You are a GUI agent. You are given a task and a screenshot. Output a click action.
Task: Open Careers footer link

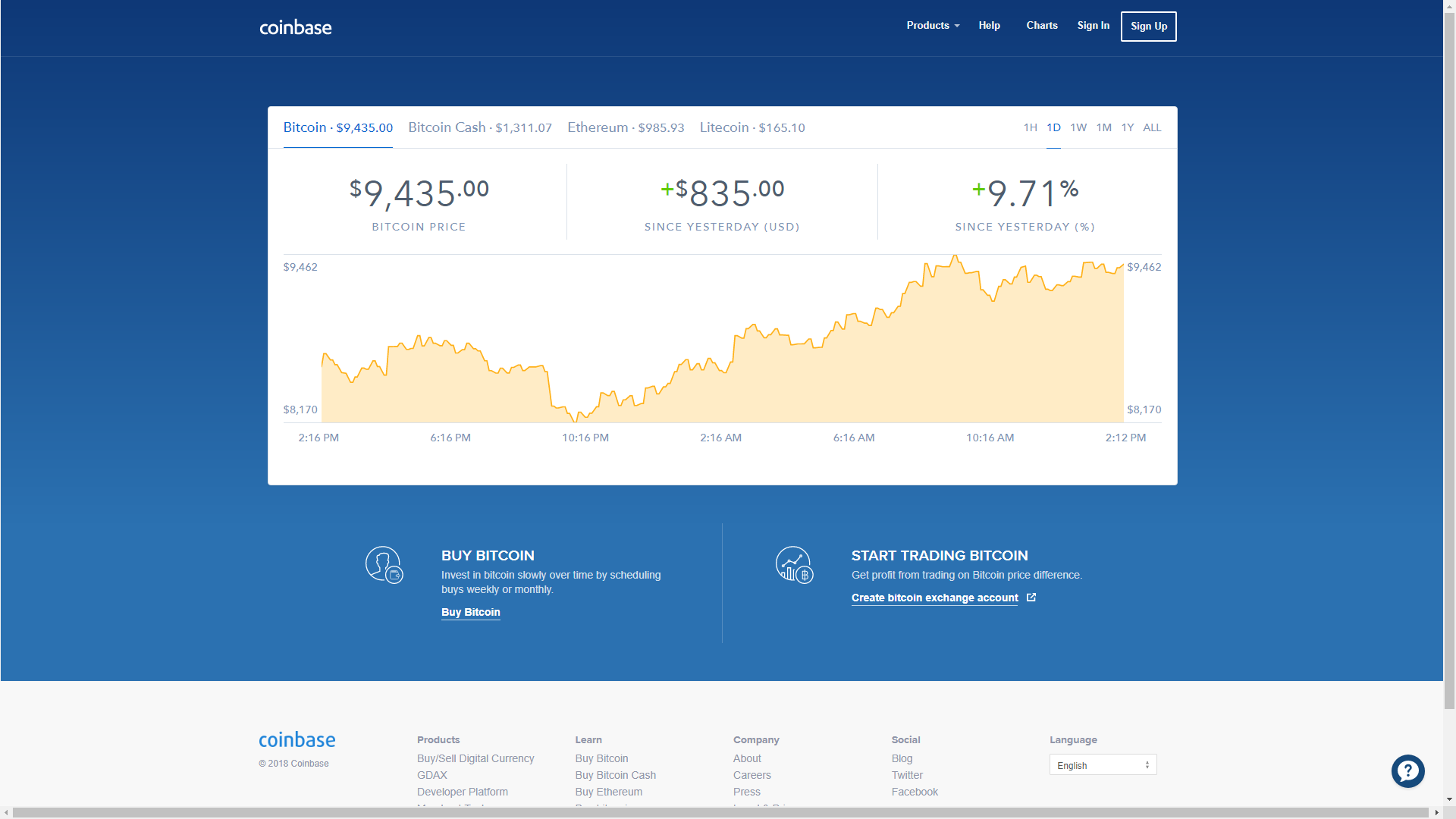pos(752,775)
